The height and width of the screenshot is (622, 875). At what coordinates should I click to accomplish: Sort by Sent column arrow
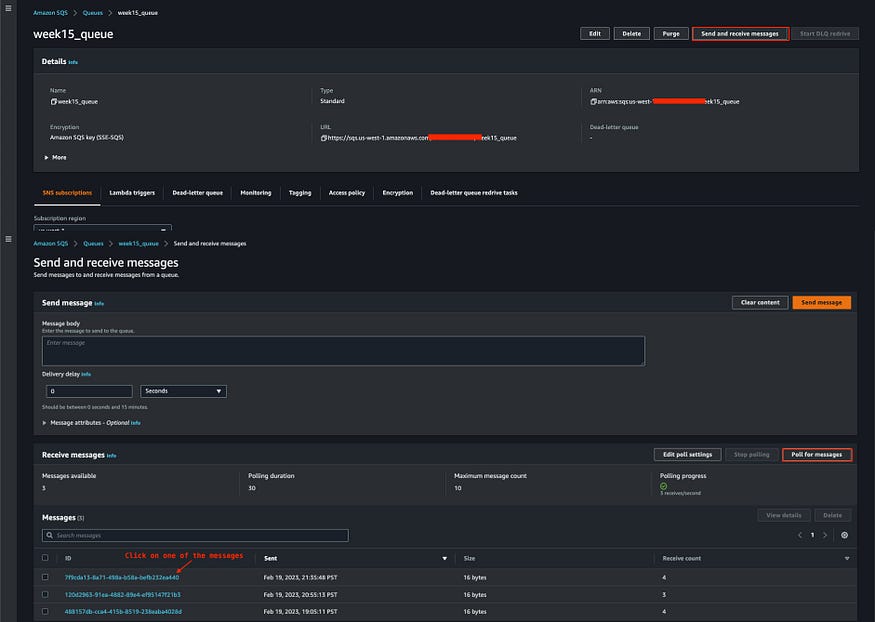[445, 558]
